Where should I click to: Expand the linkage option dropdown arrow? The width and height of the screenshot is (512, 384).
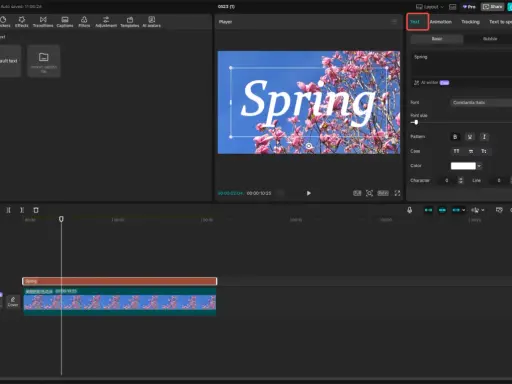pos(464,210)
